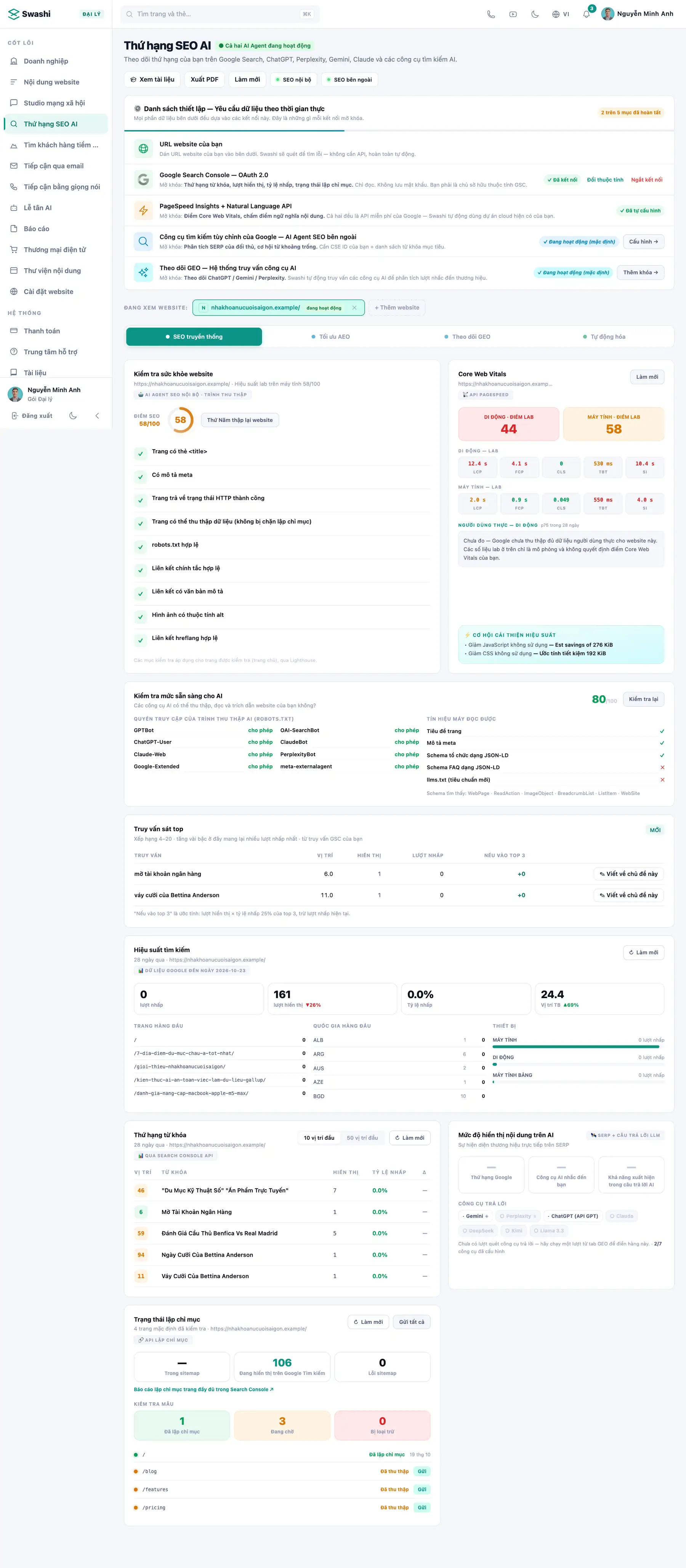Open the VI language selector
The image size is (686, 1568).
coord(561,14)
